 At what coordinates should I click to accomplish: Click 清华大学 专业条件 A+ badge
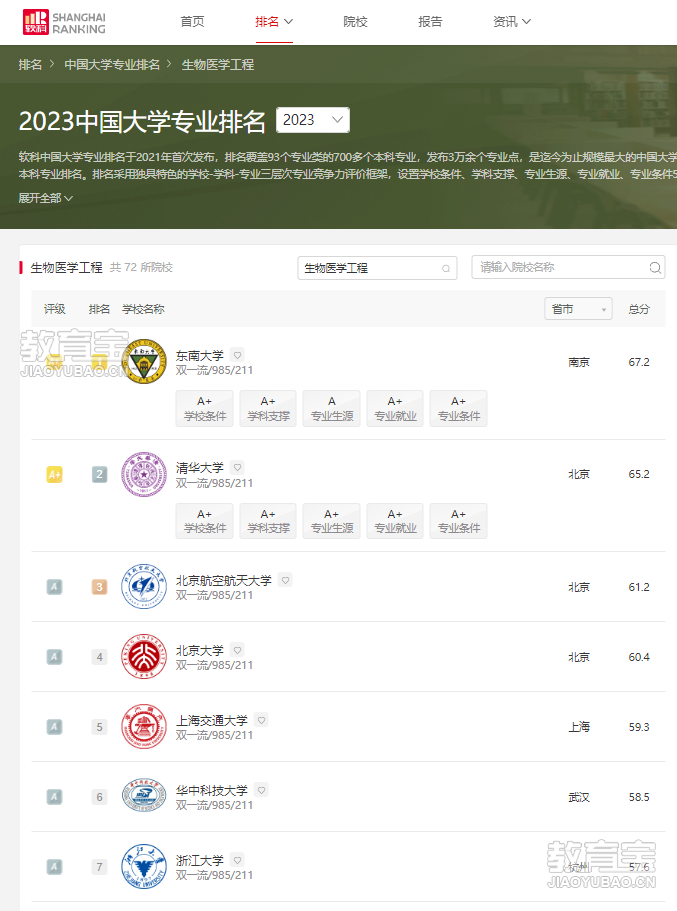(459, 521)
